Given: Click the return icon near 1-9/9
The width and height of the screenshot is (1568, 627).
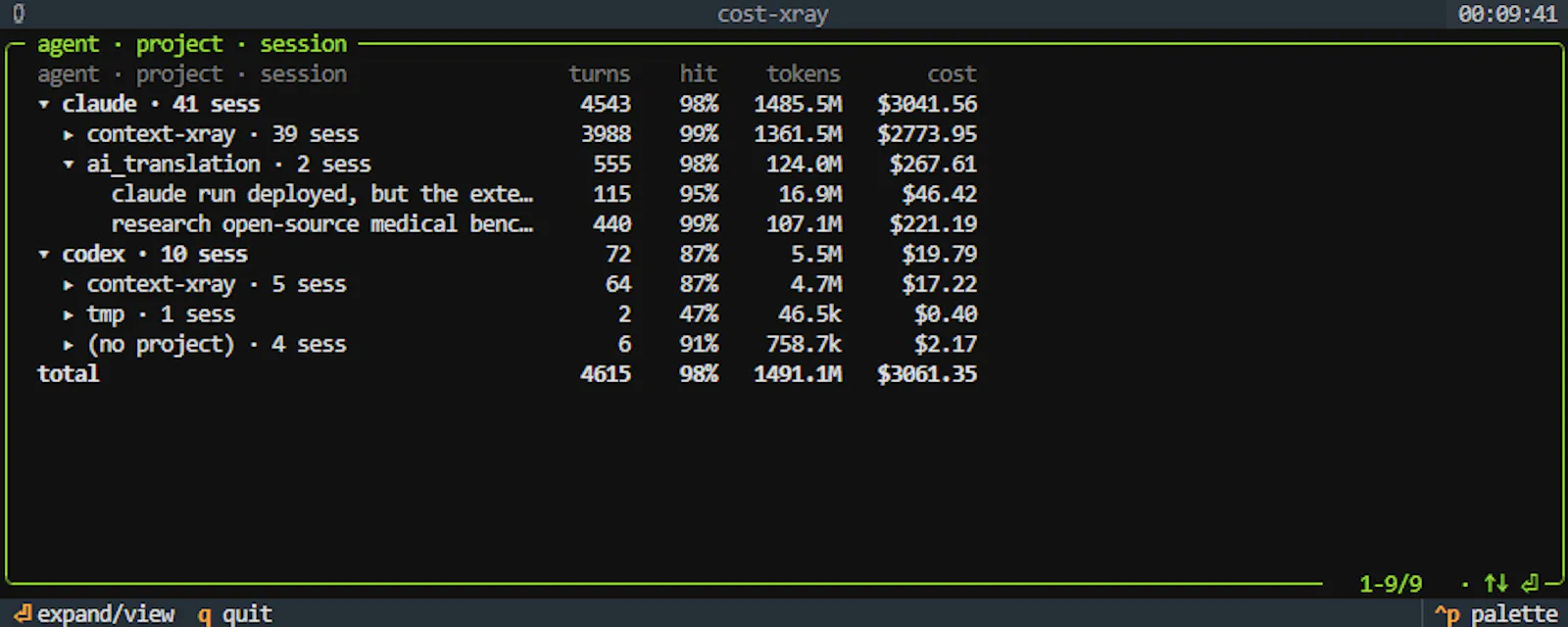Looking at the screenshot, I should pos(1530,584).
